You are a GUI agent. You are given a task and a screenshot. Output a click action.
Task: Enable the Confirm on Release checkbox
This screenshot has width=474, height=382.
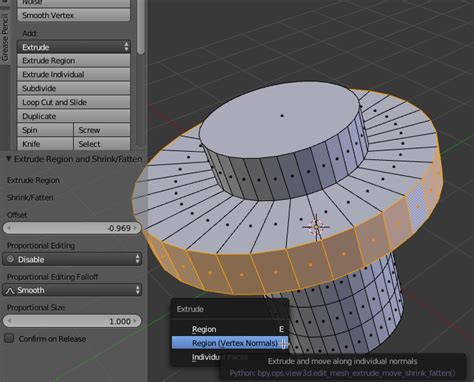click(x=9, y=338)
